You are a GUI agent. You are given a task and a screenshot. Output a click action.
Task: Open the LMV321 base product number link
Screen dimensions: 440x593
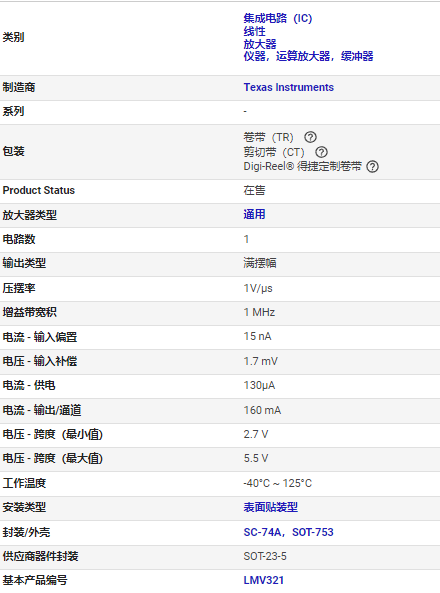point(263,580)
